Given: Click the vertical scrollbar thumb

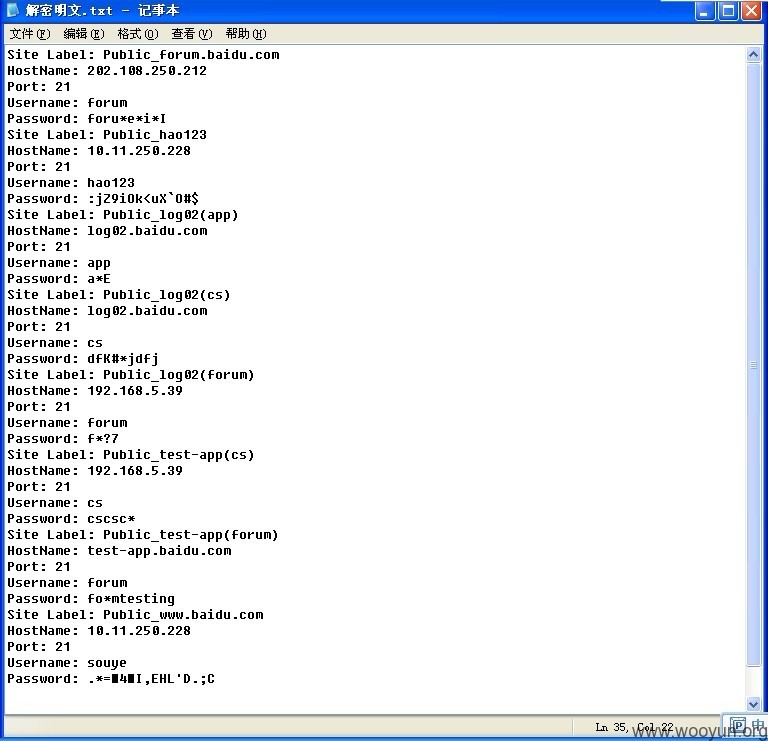Looking at the screenshot, I should pos(753,364).
